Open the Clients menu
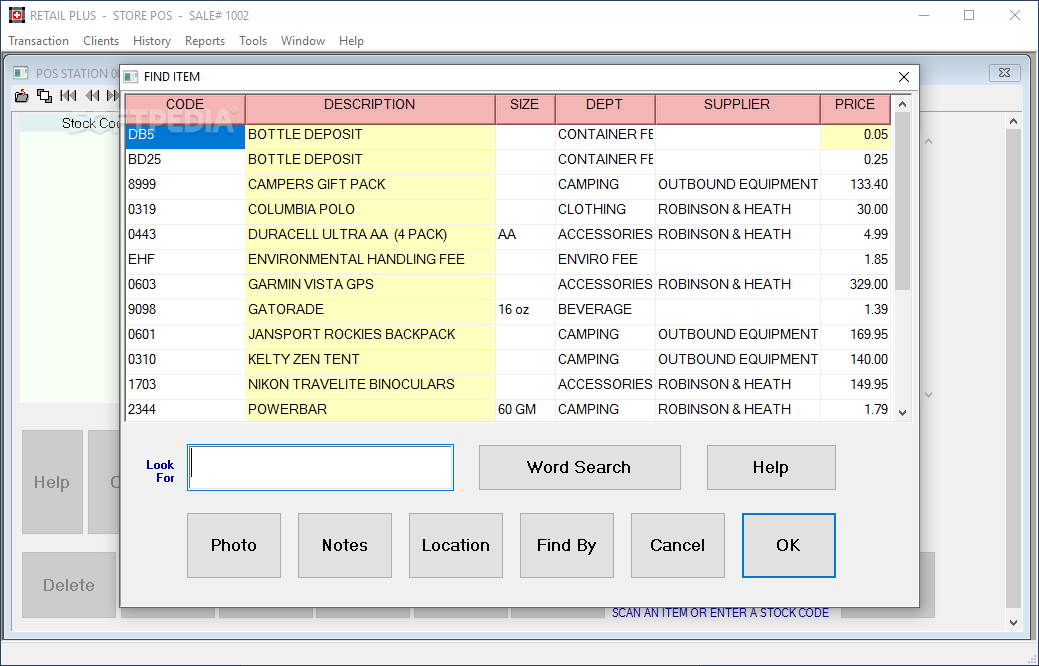 coord(101,41)
